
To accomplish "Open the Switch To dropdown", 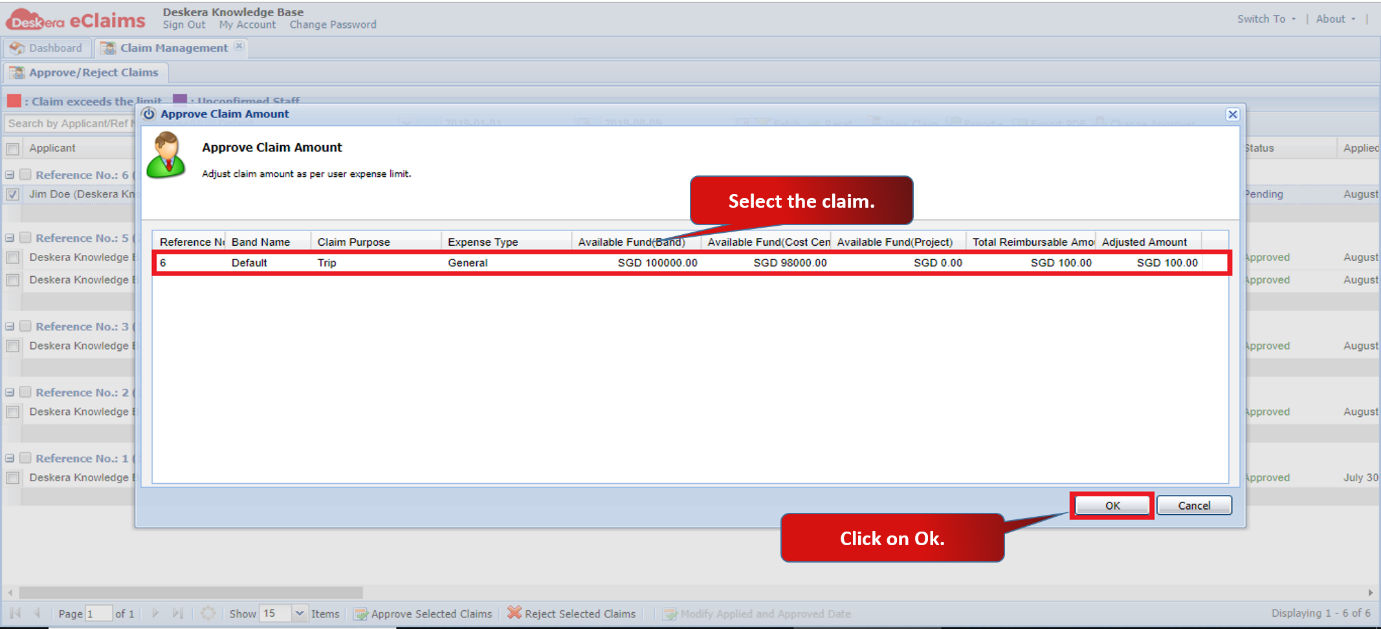I will (1266, 19).
